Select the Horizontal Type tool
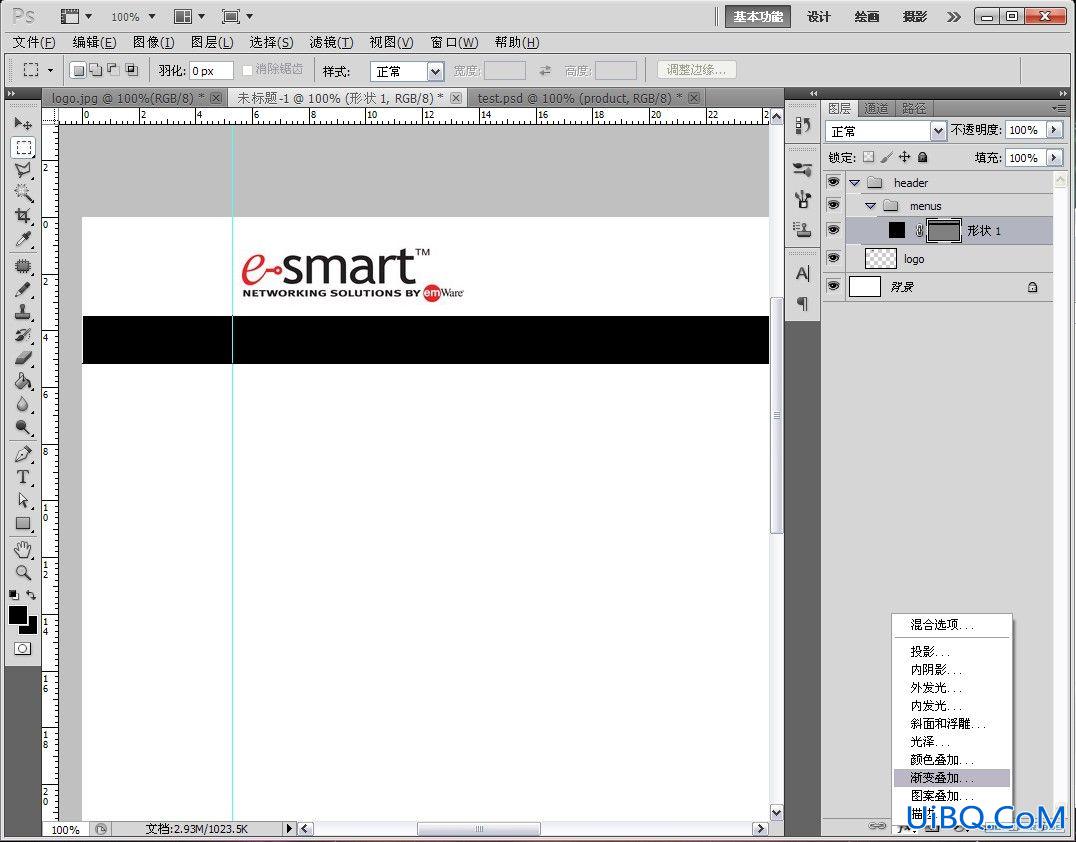1076x842 pixels. pos(23,477)
